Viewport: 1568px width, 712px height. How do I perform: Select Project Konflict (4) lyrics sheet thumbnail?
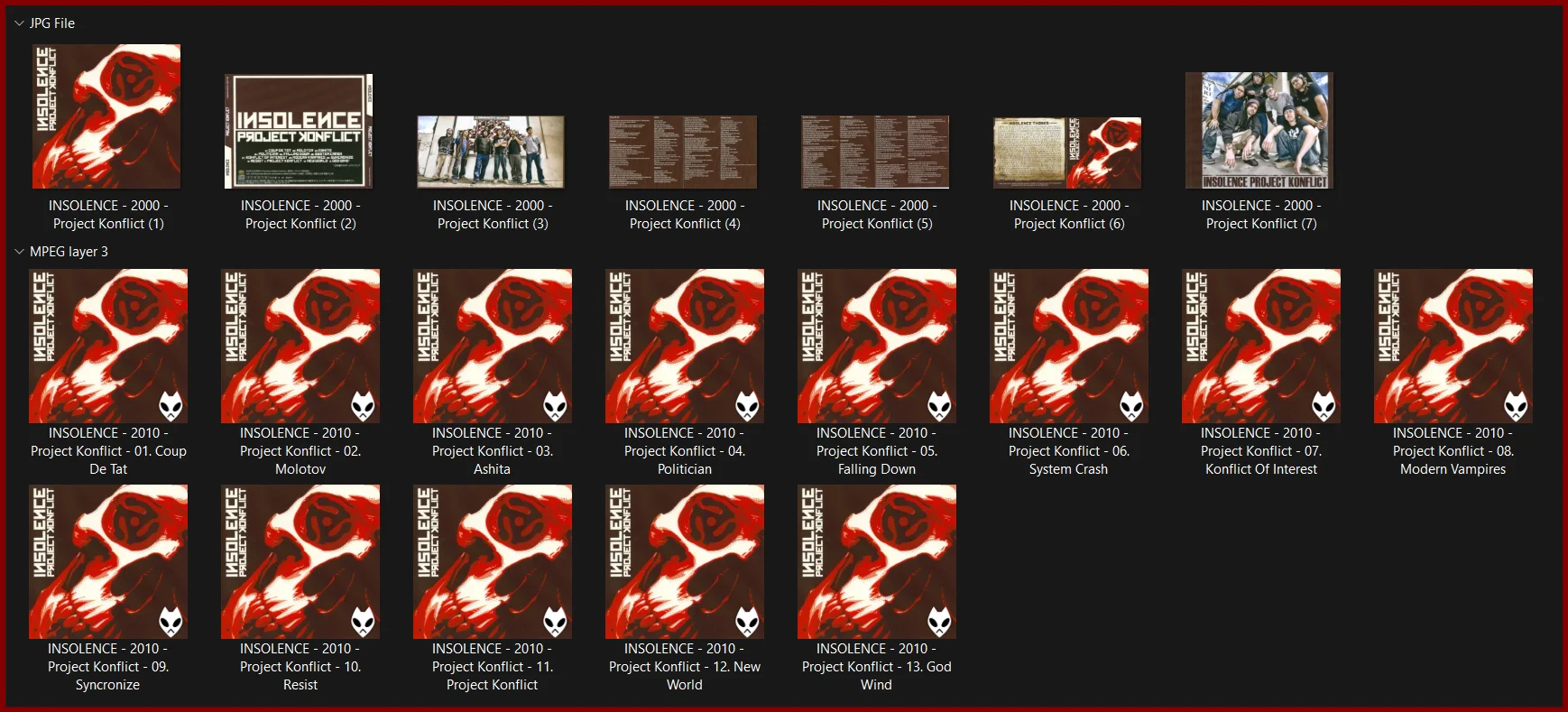(x=683, y=152)
